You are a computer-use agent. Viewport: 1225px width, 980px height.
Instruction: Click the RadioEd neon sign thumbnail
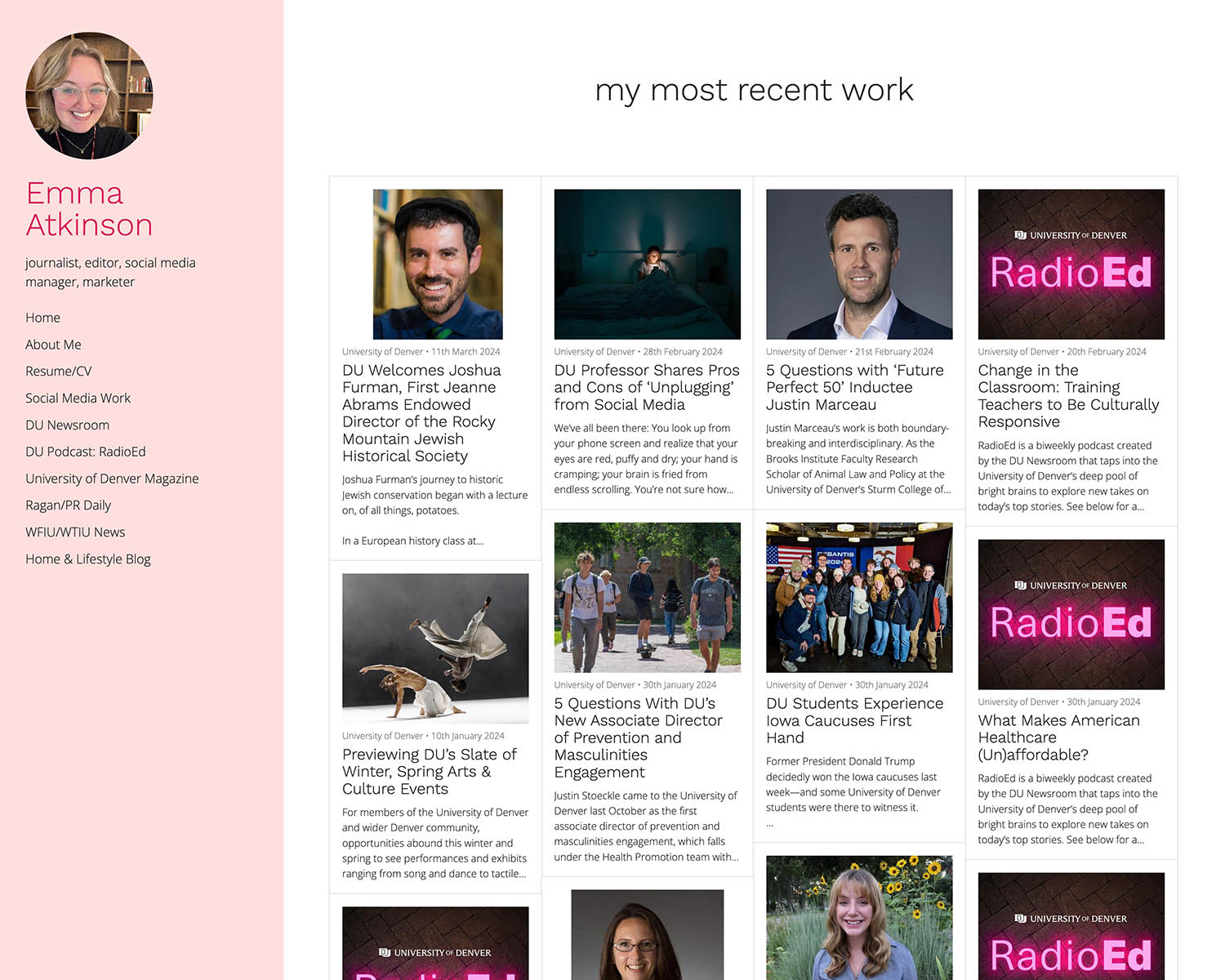point(1071,264)
